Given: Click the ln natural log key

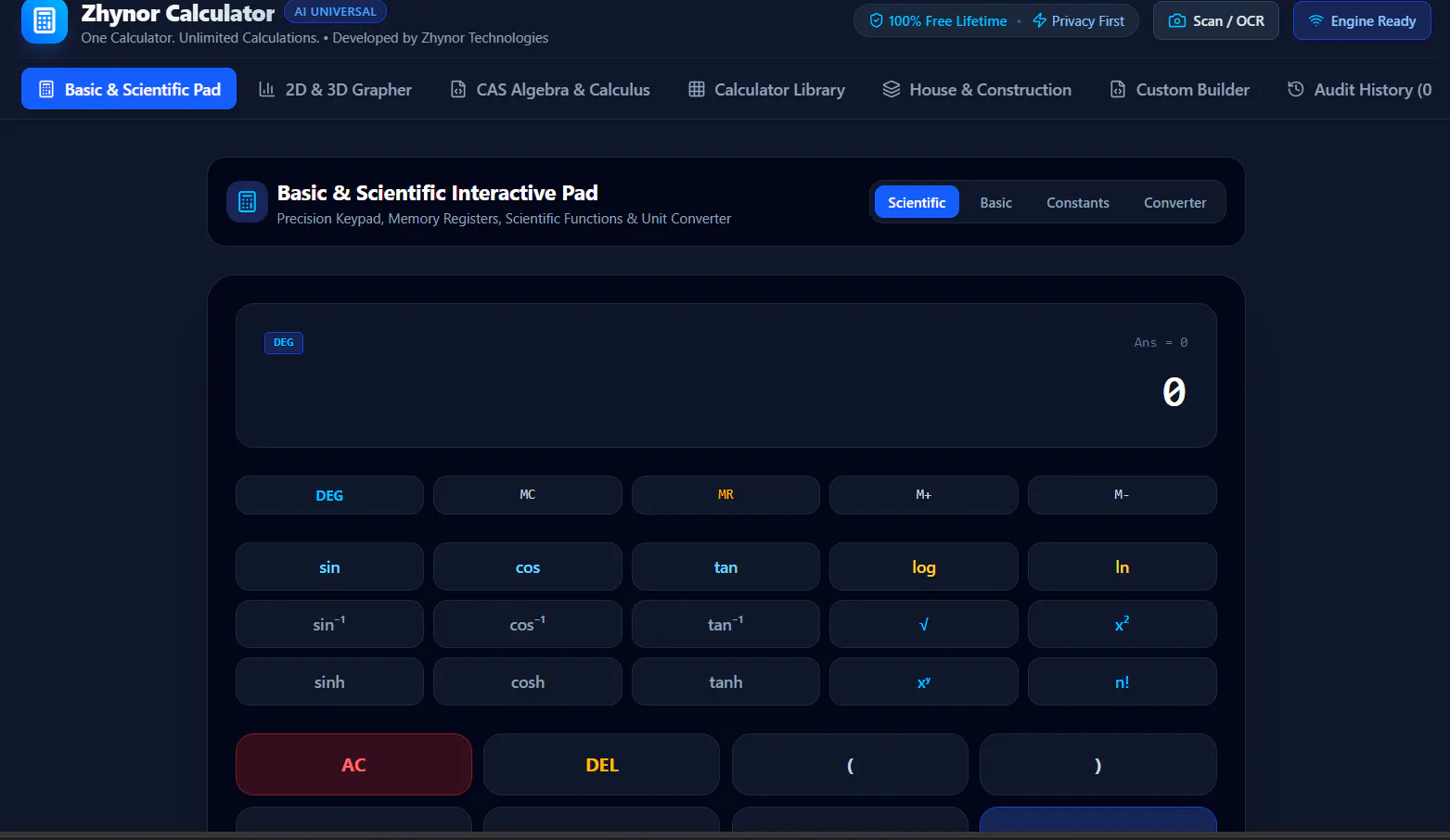Looking at the screenshot, I should coord(1122,566).
